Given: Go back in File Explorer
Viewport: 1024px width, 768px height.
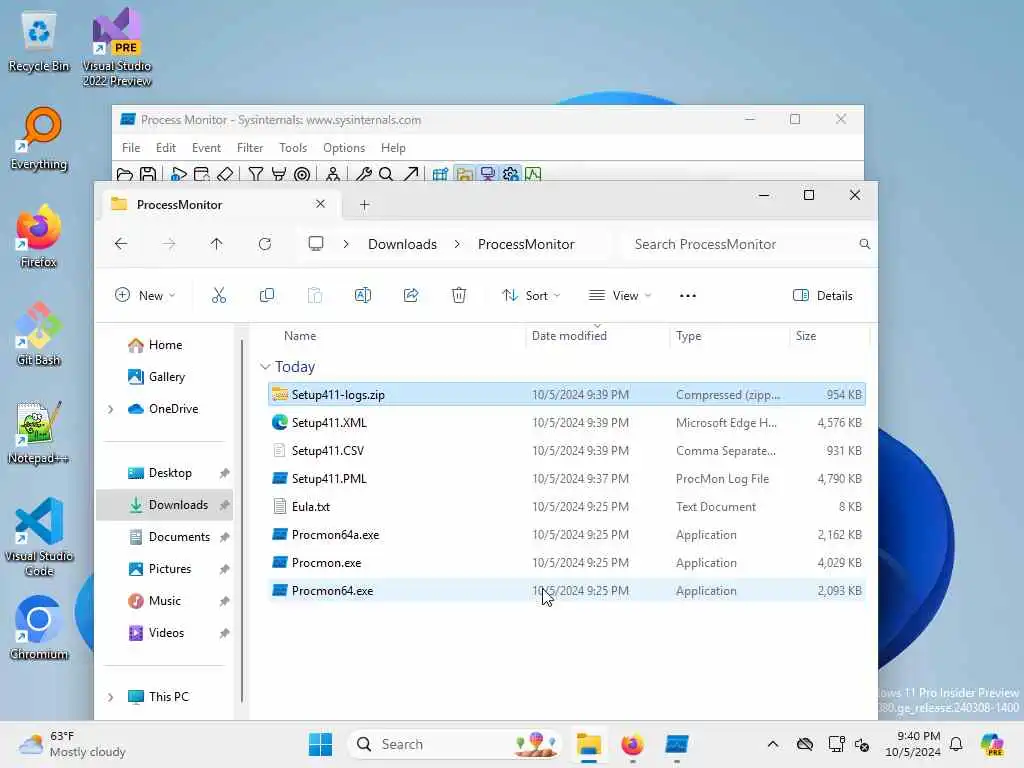Looking at the screenshot, I should [121, 244].
